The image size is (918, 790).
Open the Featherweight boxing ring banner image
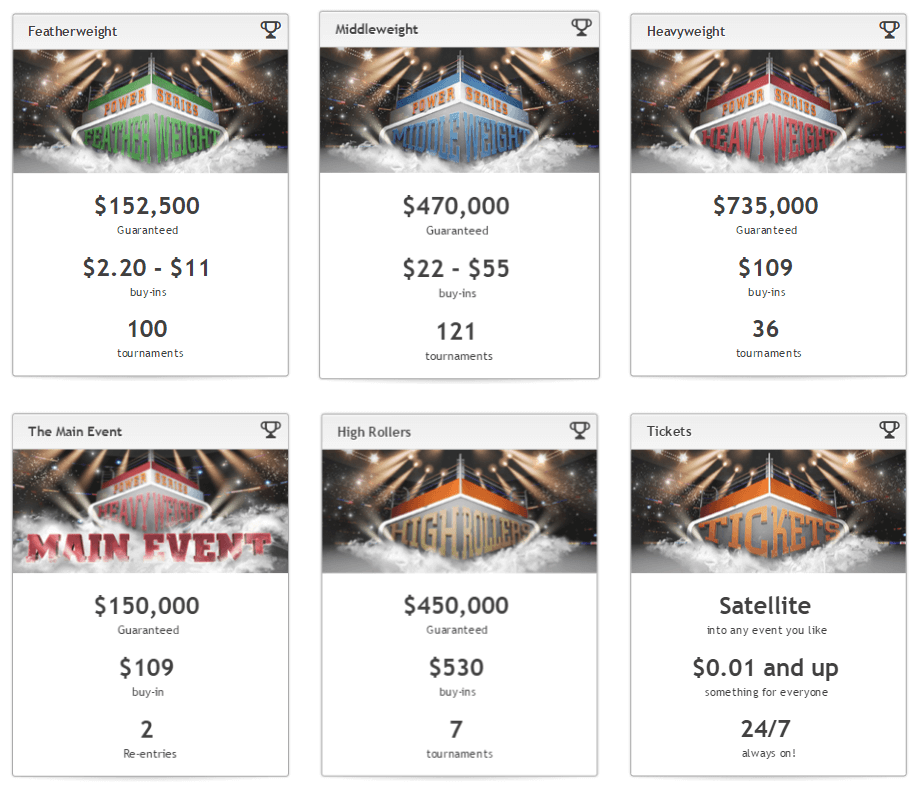pyautogui.click(x=150, y=111)
